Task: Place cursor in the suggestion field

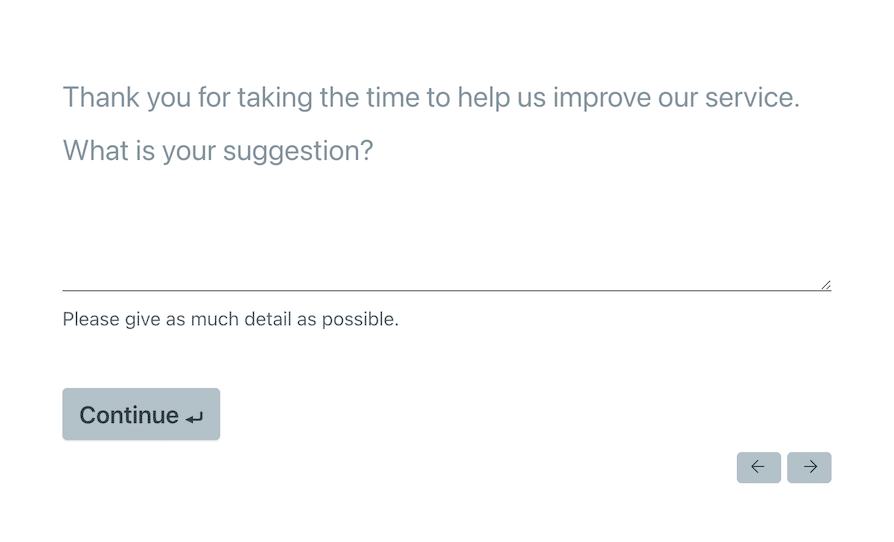Action: [x=446, y=239]
